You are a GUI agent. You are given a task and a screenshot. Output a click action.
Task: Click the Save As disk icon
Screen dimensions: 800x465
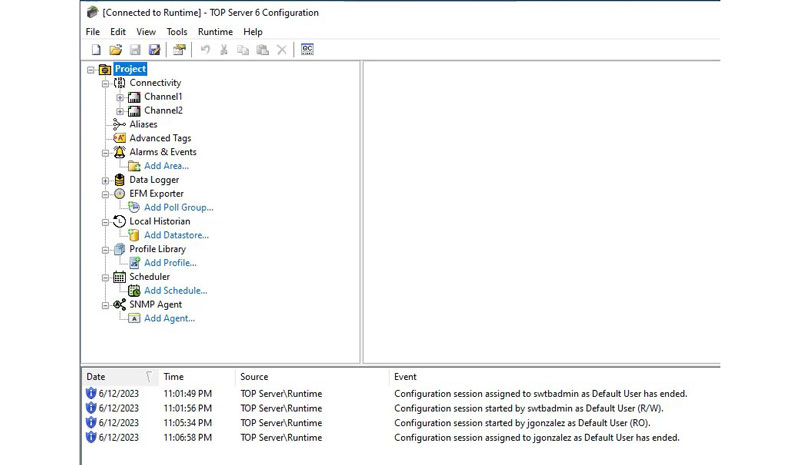point(154,50)
